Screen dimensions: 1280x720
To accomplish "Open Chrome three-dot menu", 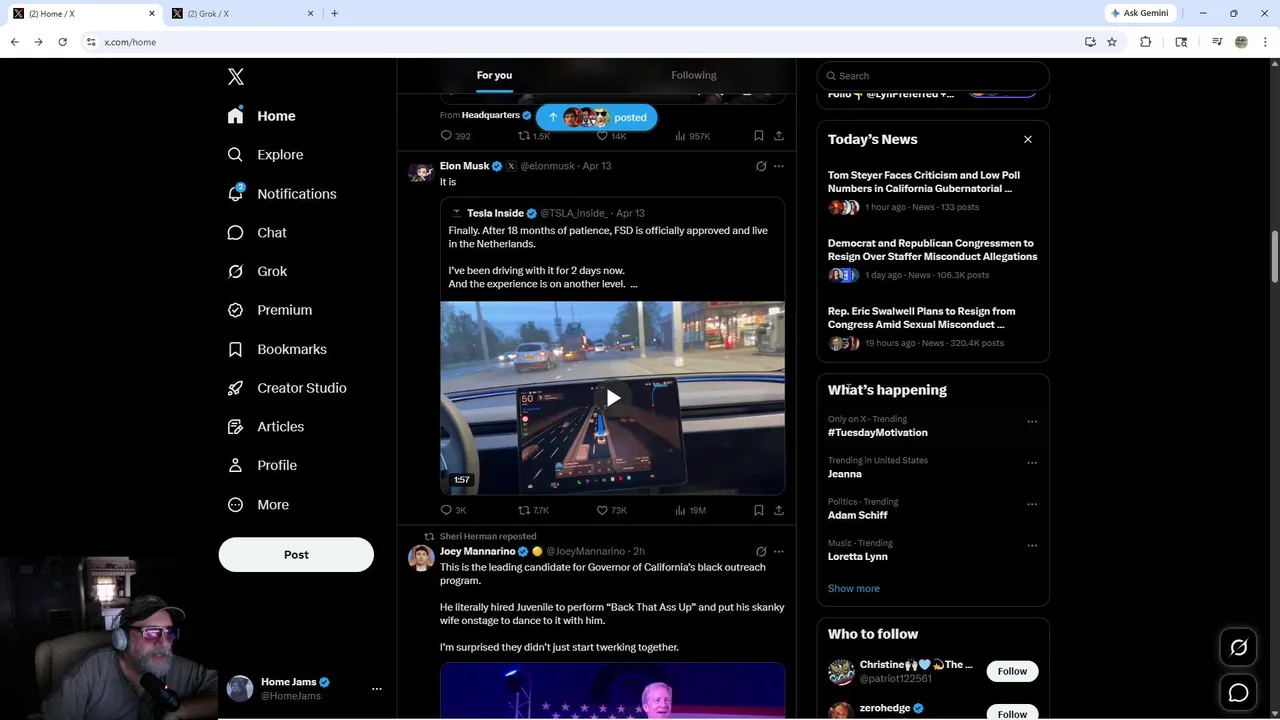I will [1266, 42].
